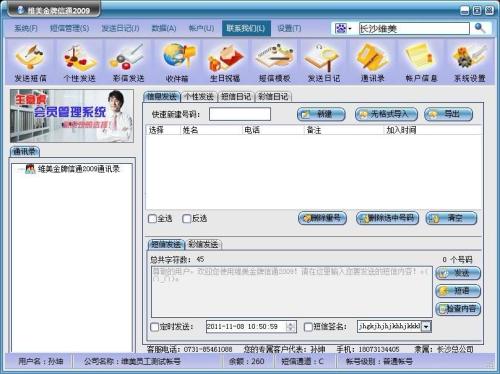
Task: Open the 帐户信息 account info icon
Action: [421, 62]
